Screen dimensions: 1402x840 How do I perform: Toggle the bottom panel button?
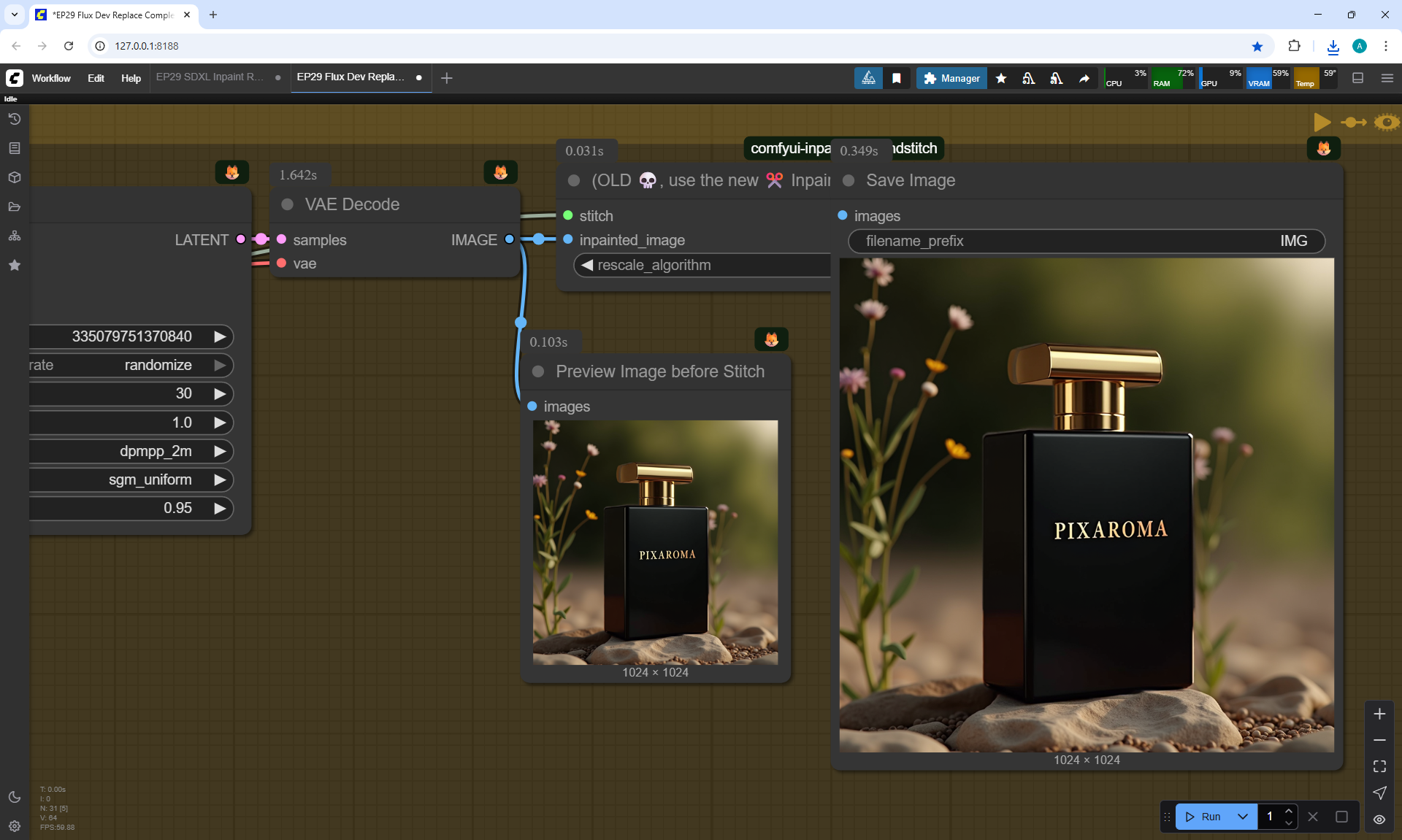click(x=1358, y=78)
